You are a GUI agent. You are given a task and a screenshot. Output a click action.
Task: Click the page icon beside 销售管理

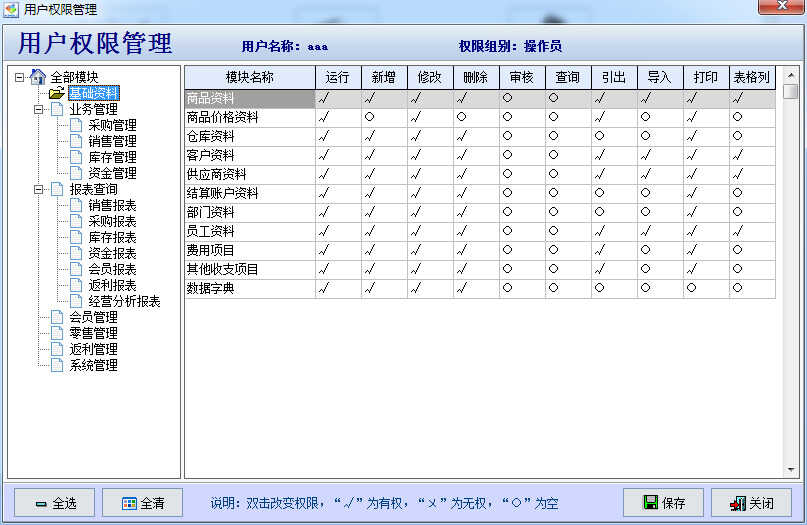(76, 141)
